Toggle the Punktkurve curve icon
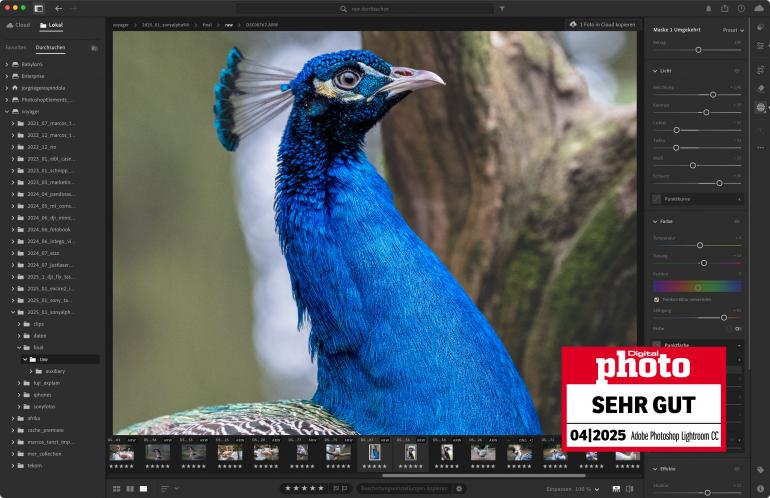This screenshot has width=770, height=498. [657, 199]
